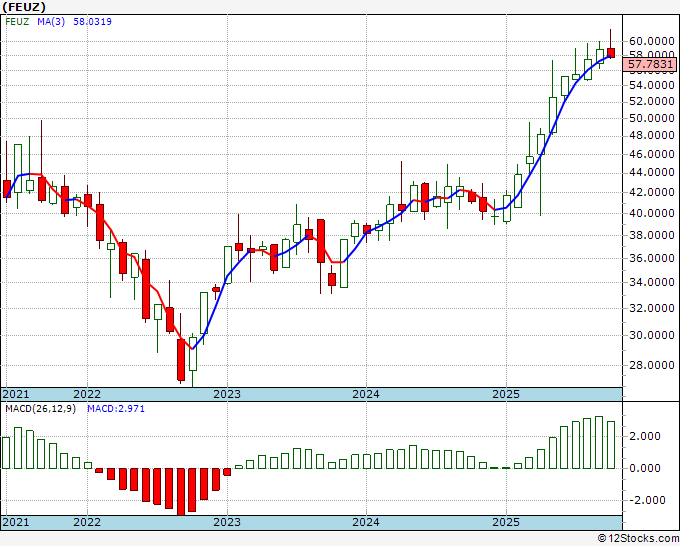Click the 34.0000 price axis label
This screenshot has width=680, height=546.
coord(652,282)
